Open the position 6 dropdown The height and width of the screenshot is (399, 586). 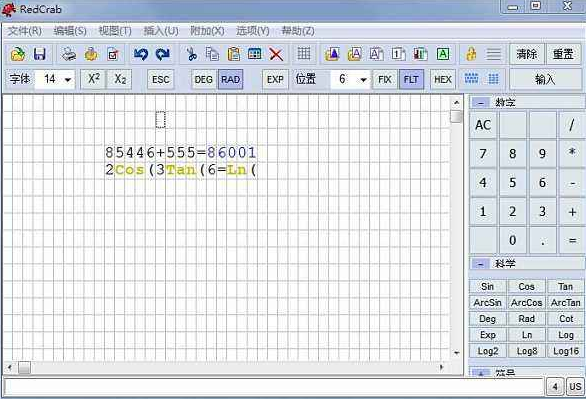click(x=363, y=80)
